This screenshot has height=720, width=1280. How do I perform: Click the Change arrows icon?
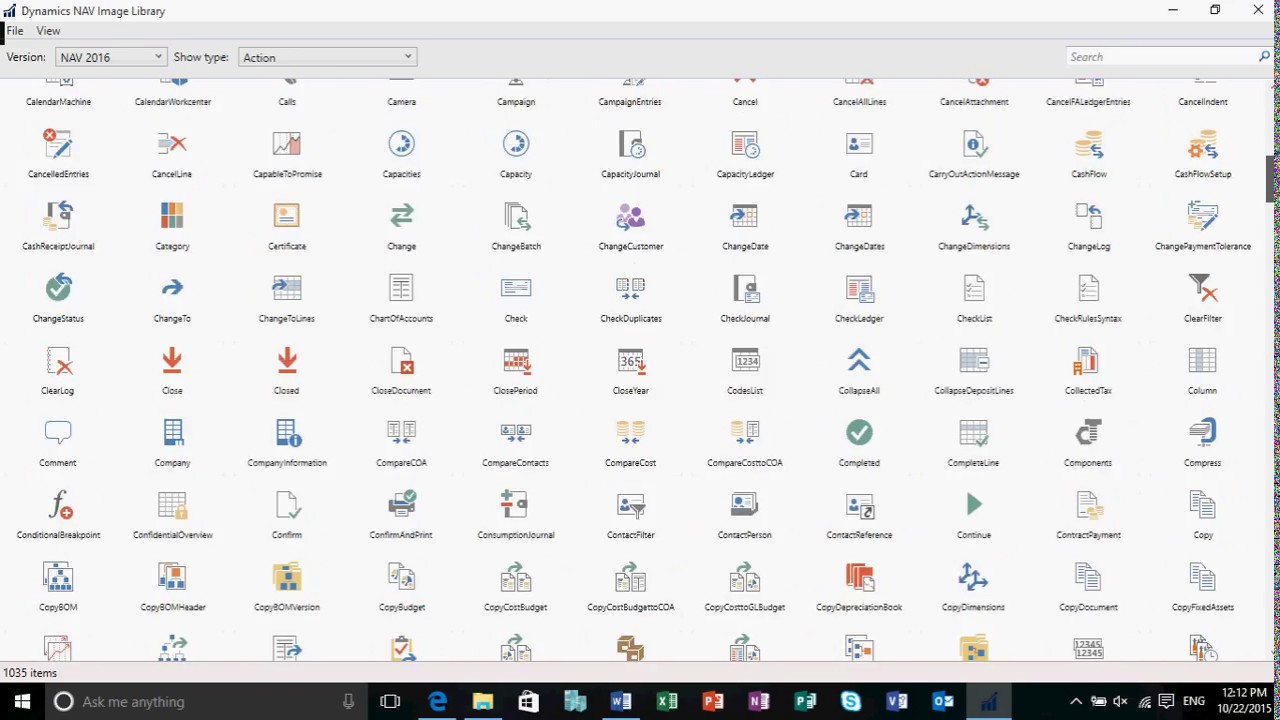pos(401,216)
